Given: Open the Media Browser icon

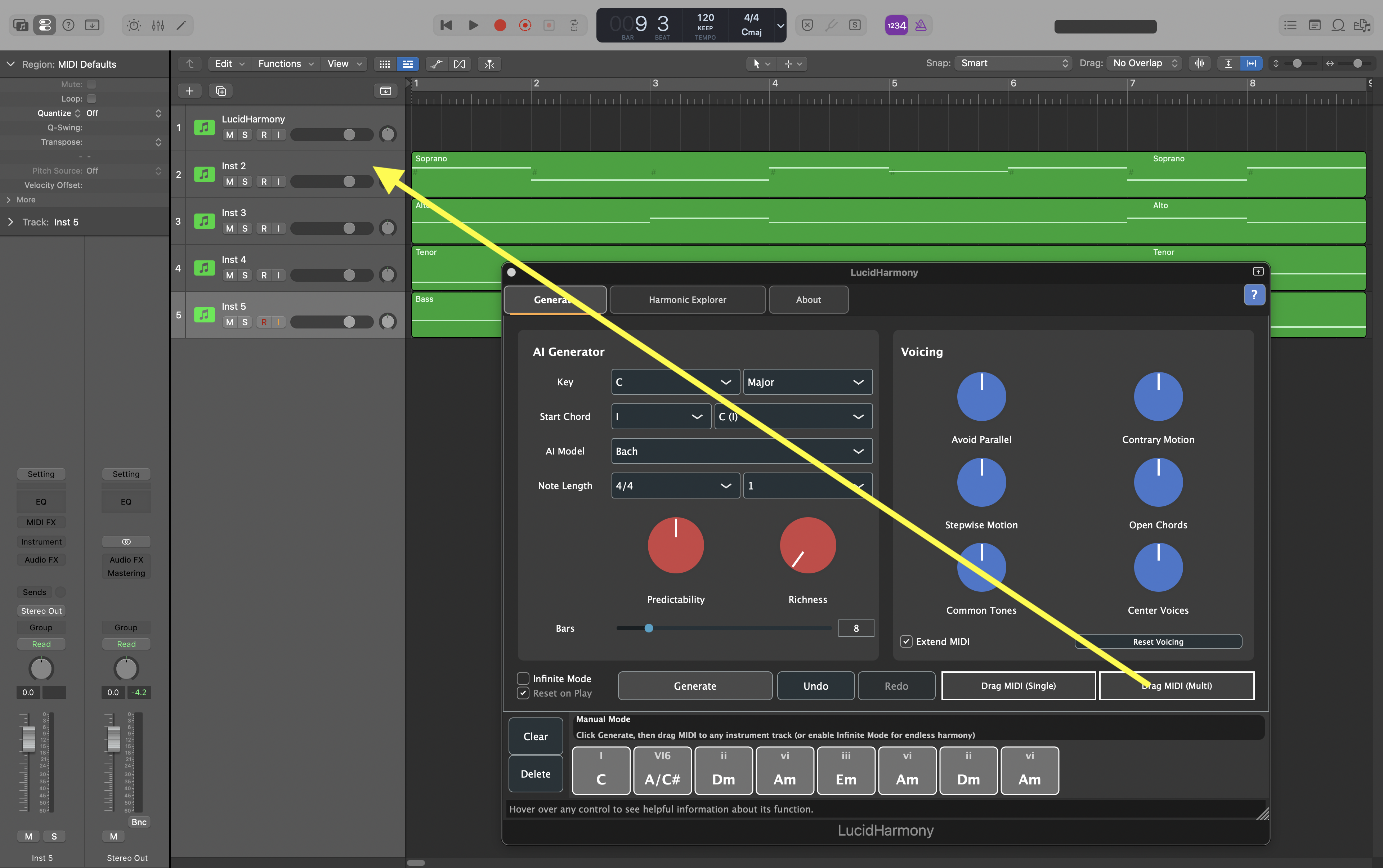Looking at the screenshot, I should 1362,25.
